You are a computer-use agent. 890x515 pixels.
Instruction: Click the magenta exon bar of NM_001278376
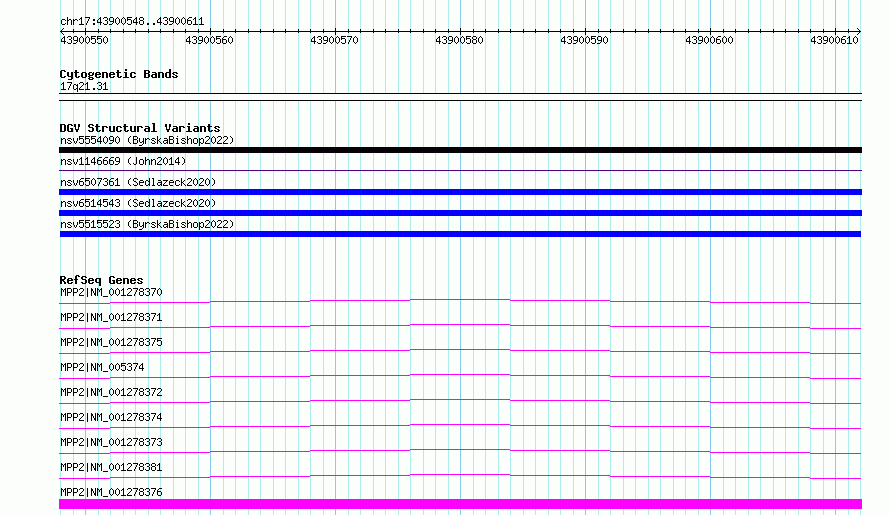(x=460, y=504)
